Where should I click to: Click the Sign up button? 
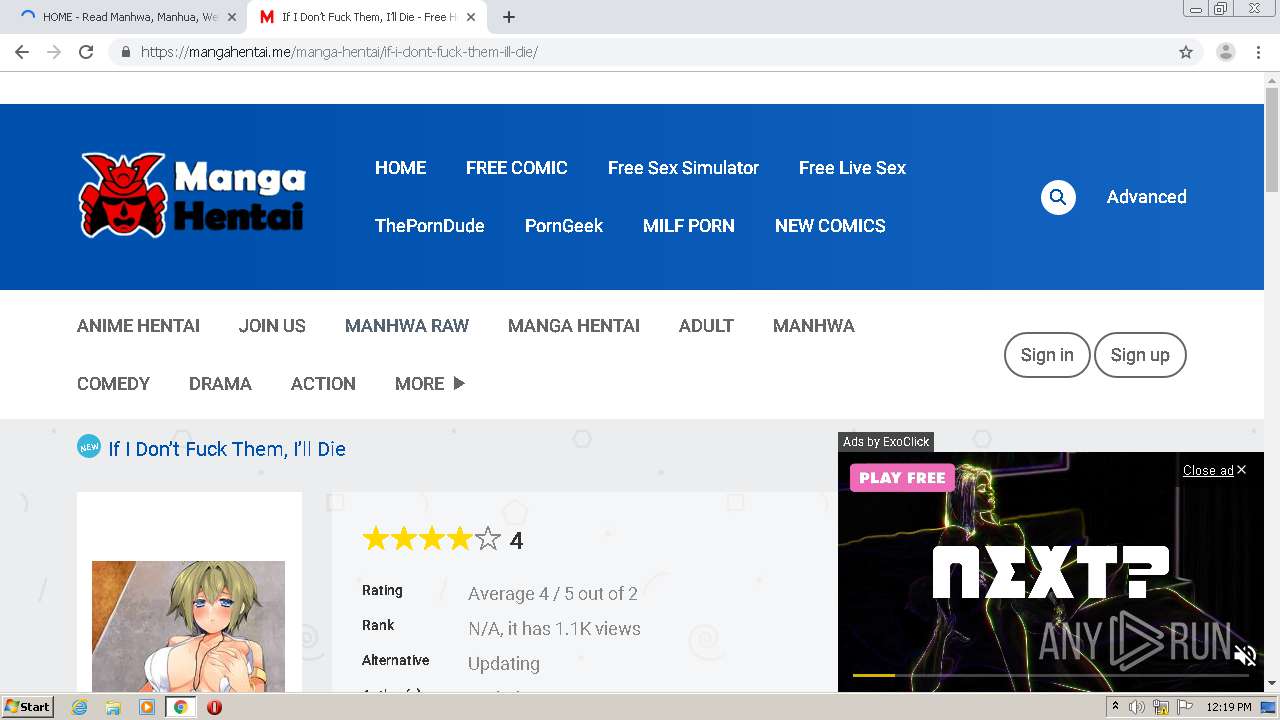(x=1140, y=355)
